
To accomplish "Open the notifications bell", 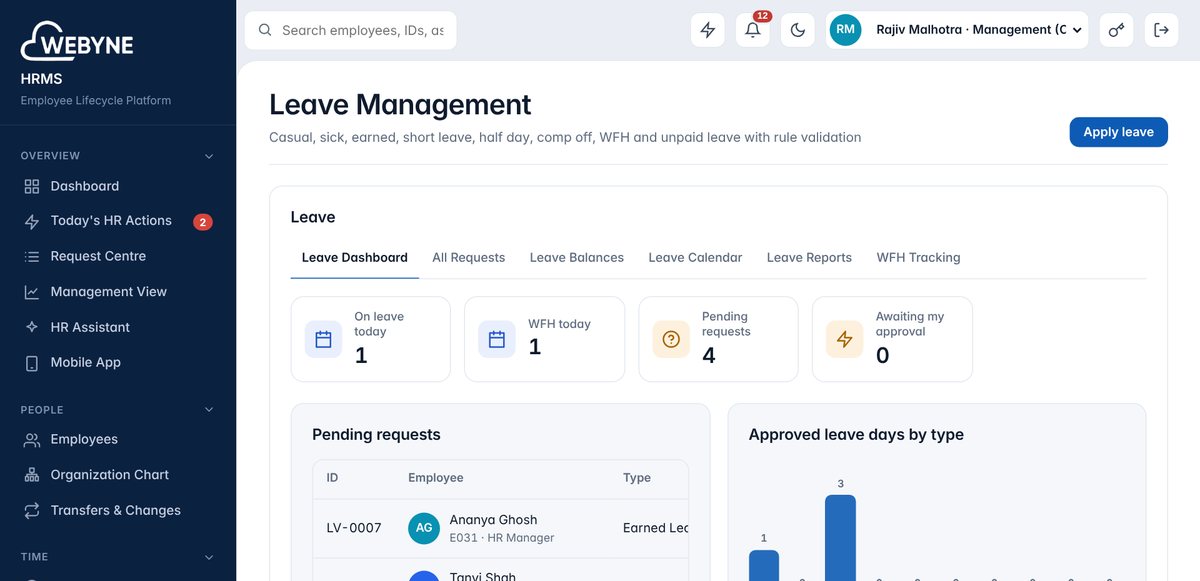I will (753, 30).
